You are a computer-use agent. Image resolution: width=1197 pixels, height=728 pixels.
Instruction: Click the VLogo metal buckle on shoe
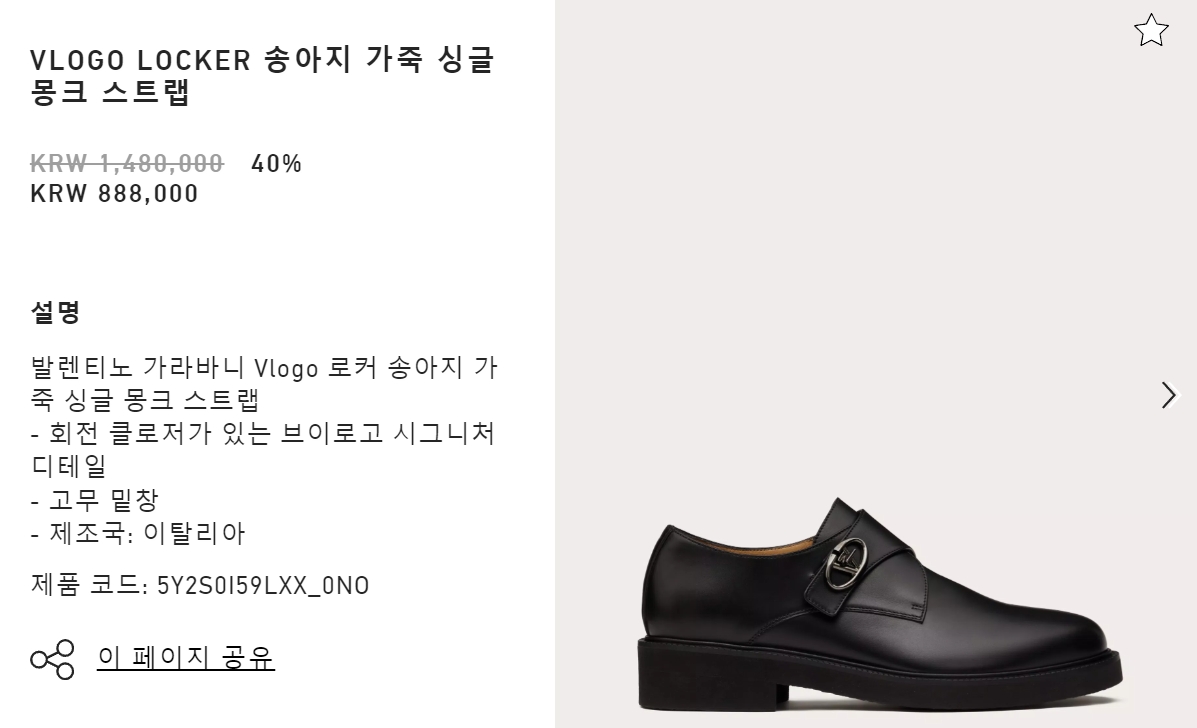pos(846,565)
